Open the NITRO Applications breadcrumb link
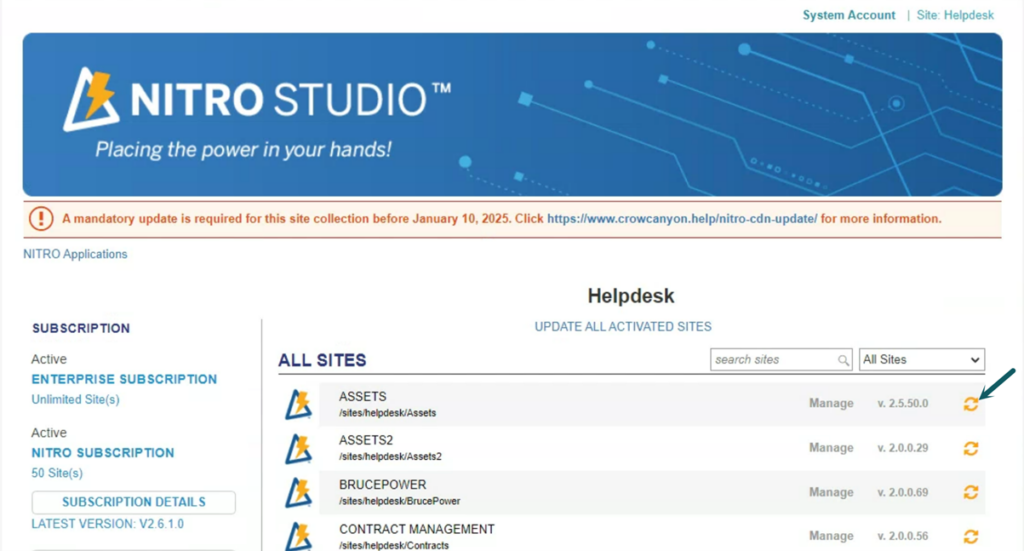The height and width of the screenshot is (551, 1024). (x=75, y=254)
